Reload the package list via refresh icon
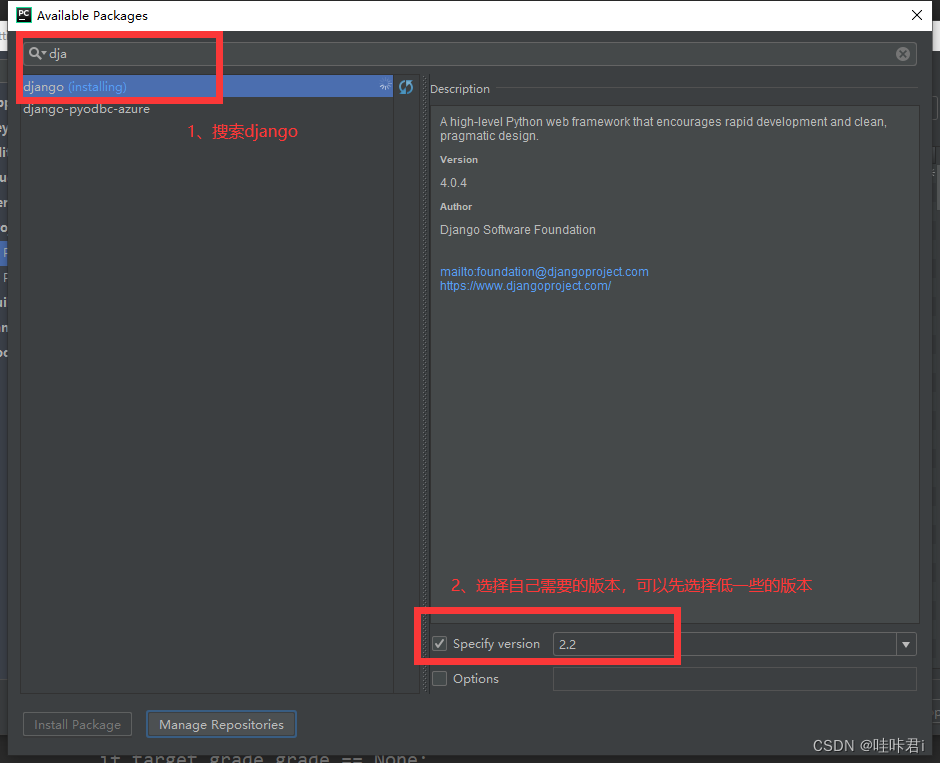The height and width of the screenshot is (763, 940). (x=406, y=87)
